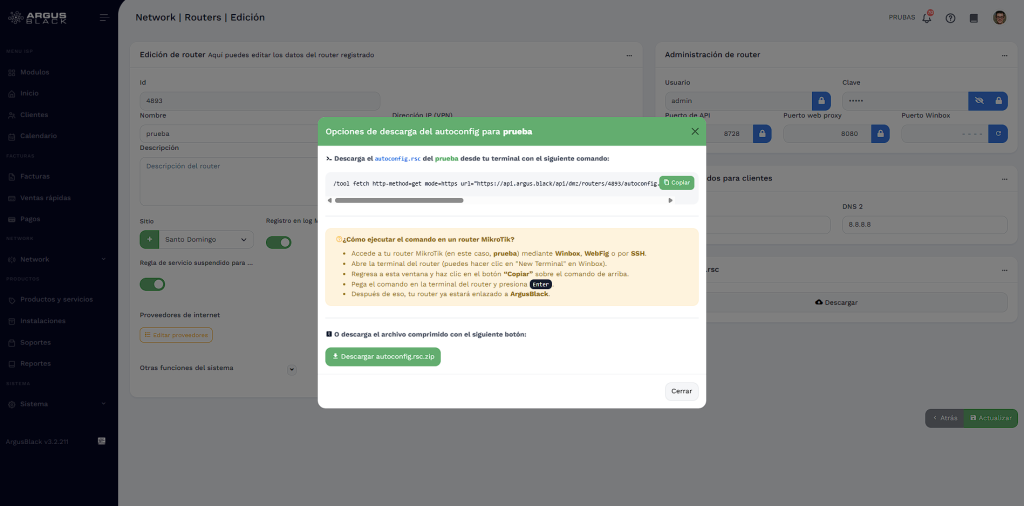The width and height of the screenshot is (1024, 506).
Task: Click the Cerrar button
Action: coord(682,391)
